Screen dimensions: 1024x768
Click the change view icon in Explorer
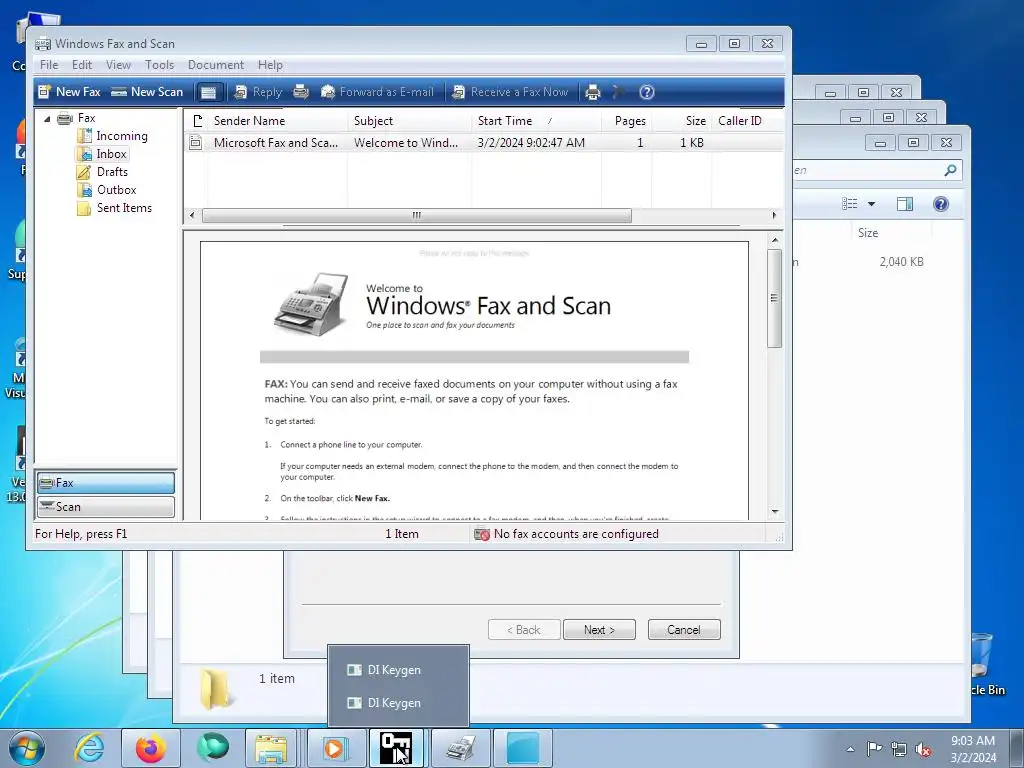(x=850, y=204)
